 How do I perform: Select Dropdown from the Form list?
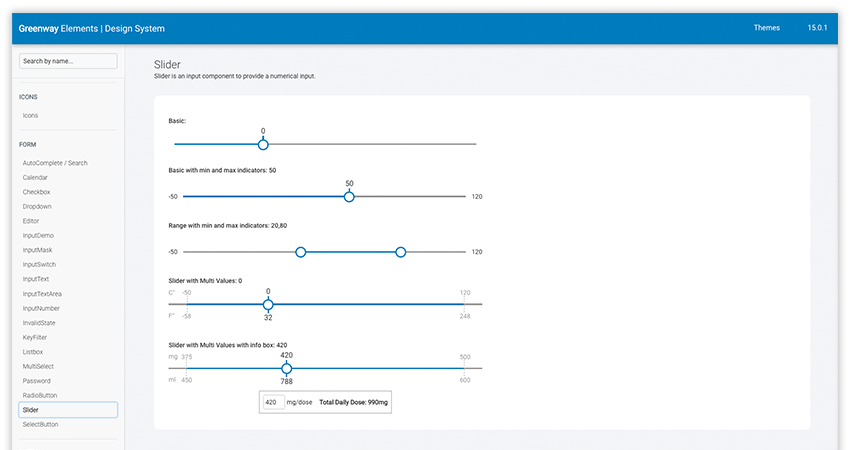click(37, 206)
